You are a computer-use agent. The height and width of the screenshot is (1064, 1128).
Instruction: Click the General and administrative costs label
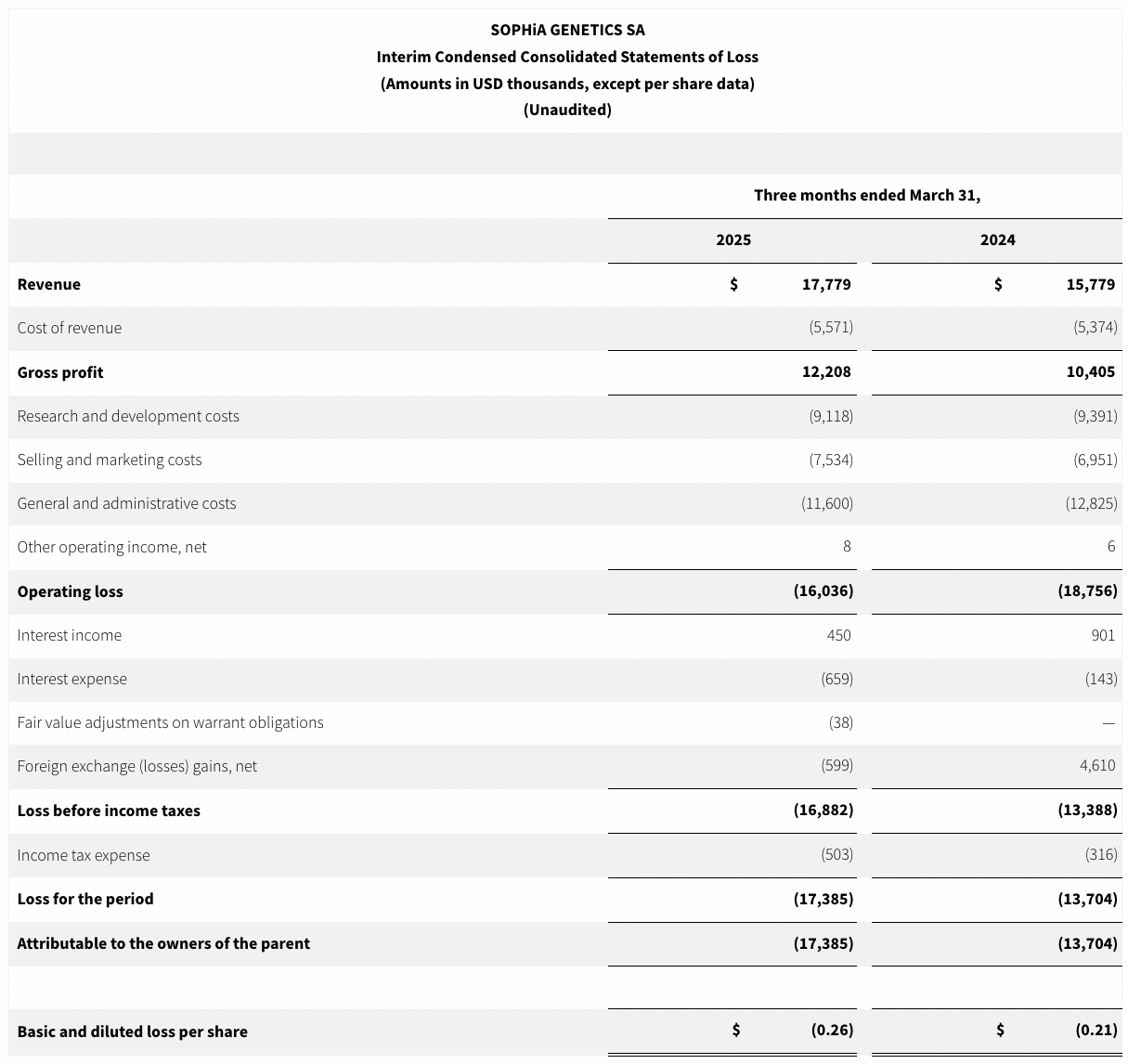tap(126, 503)
